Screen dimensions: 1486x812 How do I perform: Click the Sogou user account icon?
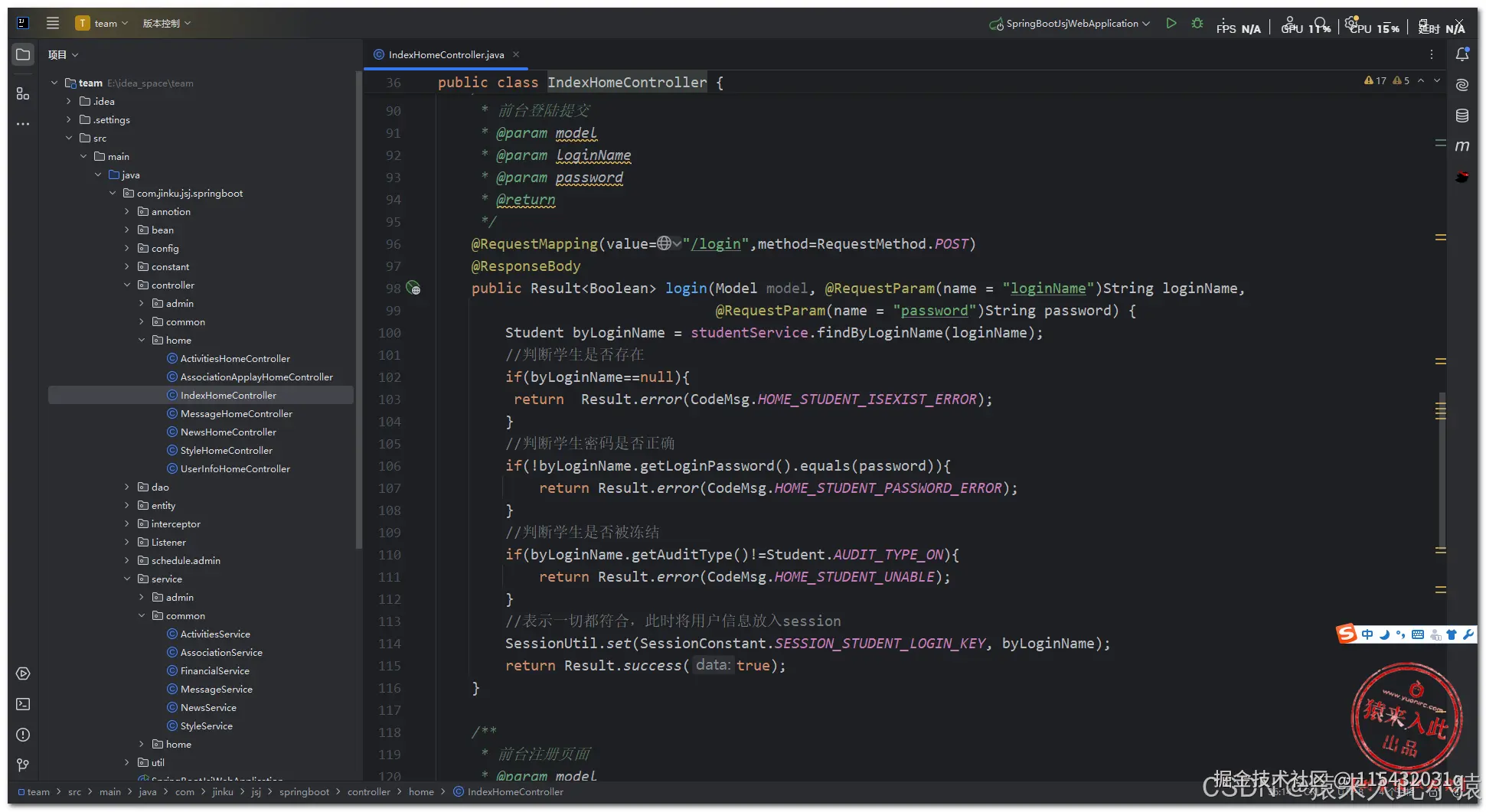tap(1435, 634)
